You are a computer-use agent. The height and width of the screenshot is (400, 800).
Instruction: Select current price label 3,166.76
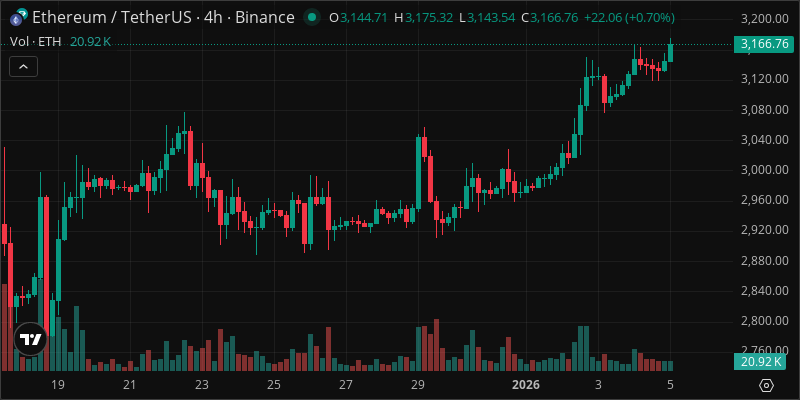pyautogui.click(x=764, y=44)
